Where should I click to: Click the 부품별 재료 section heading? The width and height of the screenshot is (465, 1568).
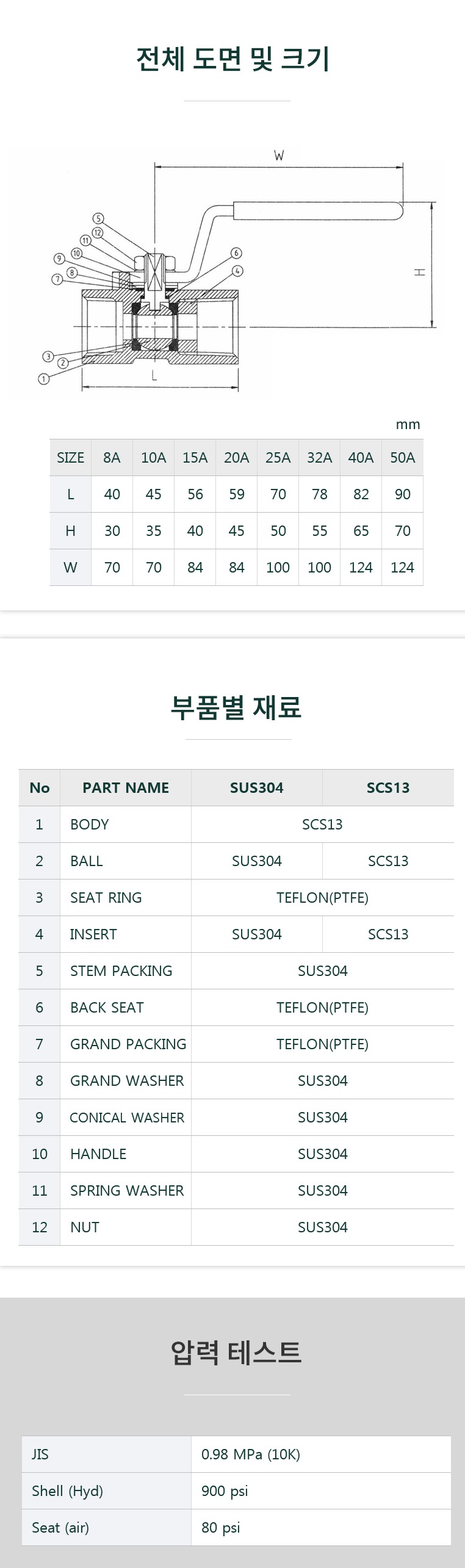(x=236, y=707)
